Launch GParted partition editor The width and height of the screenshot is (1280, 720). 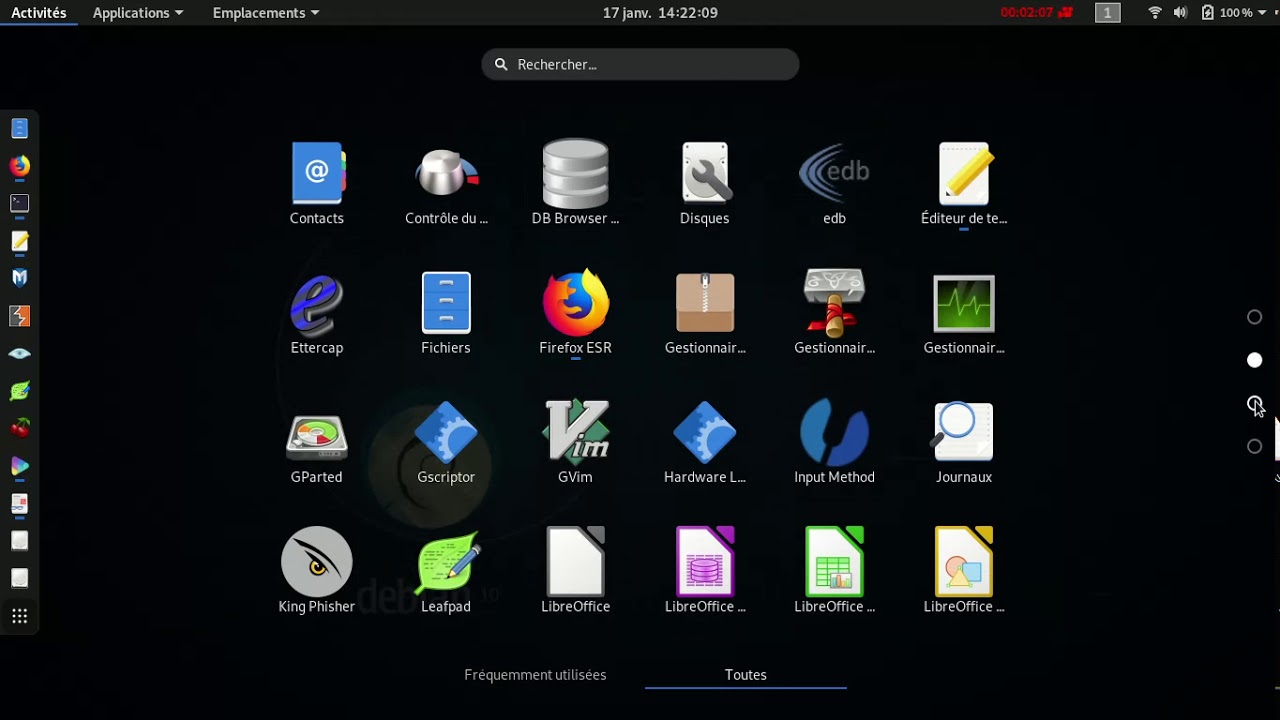pyautogui.click(x=316, y=444)
